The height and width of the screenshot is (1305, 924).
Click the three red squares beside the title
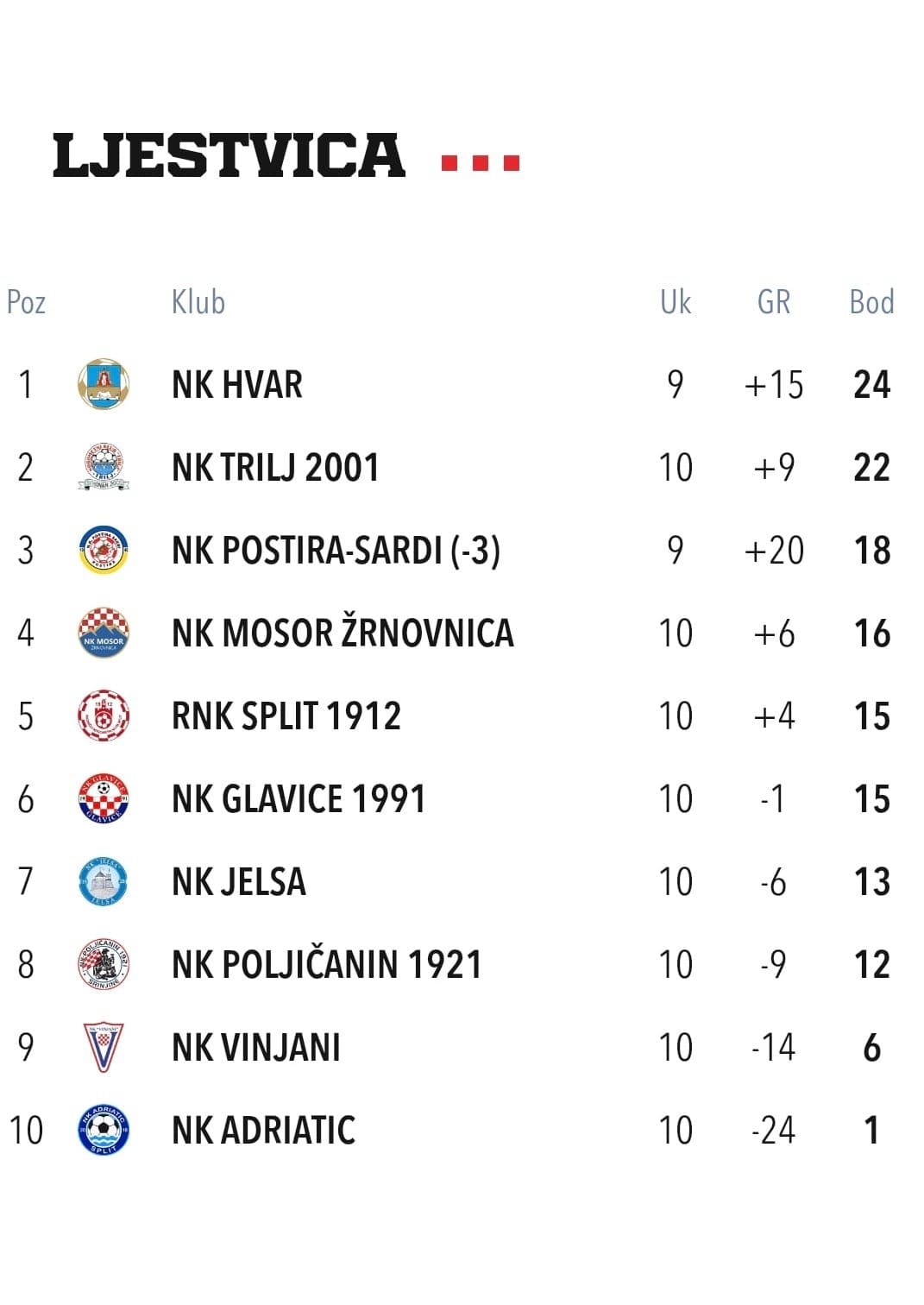point(481,162)
